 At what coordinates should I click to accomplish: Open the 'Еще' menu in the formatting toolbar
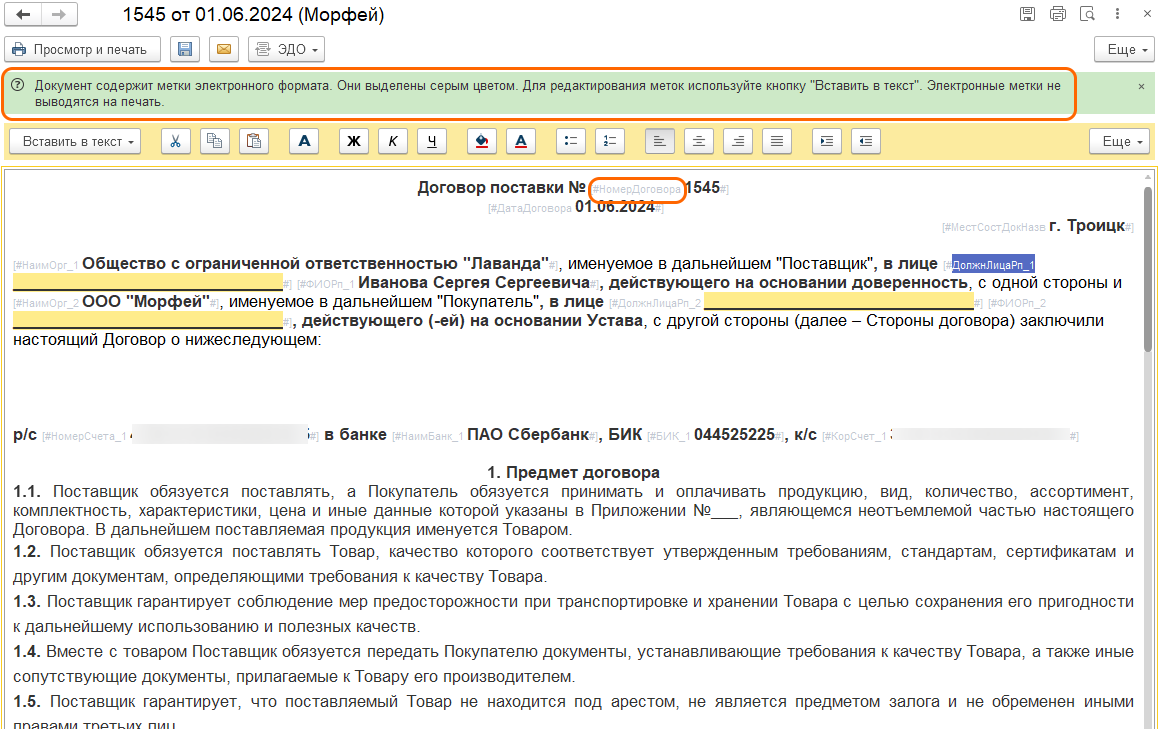coord(1121,142)
